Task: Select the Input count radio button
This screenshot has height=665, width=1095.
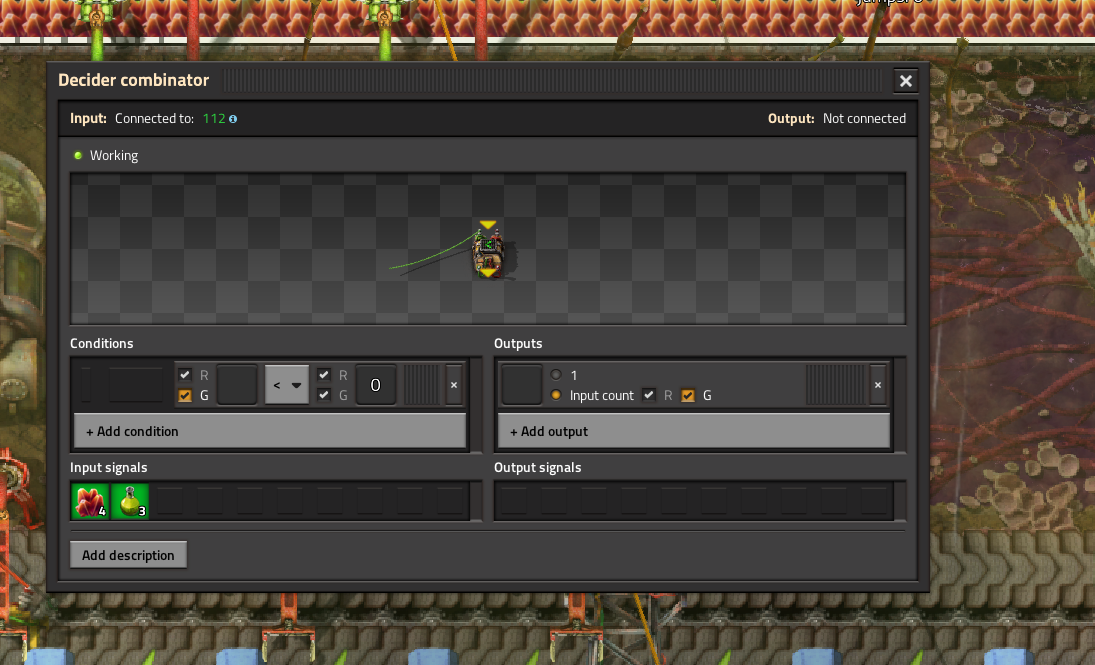Action: point(556,395)
